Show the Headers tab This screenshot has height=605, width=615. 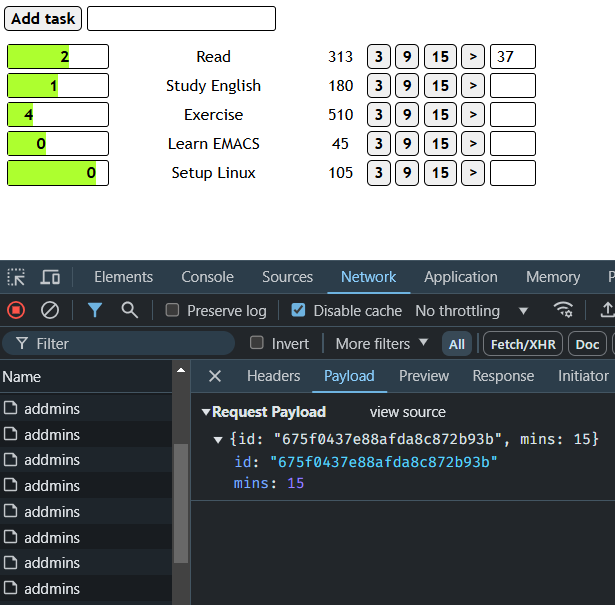pos(273,376)
